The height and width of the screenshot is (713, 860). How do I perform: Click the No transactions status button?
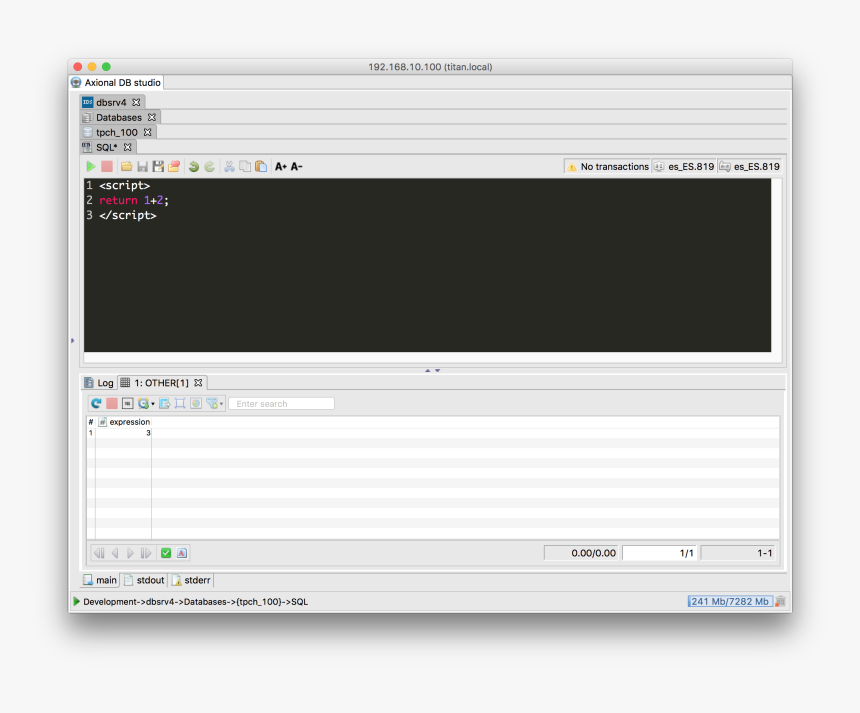pyautogui.click(x=607, y=167)
